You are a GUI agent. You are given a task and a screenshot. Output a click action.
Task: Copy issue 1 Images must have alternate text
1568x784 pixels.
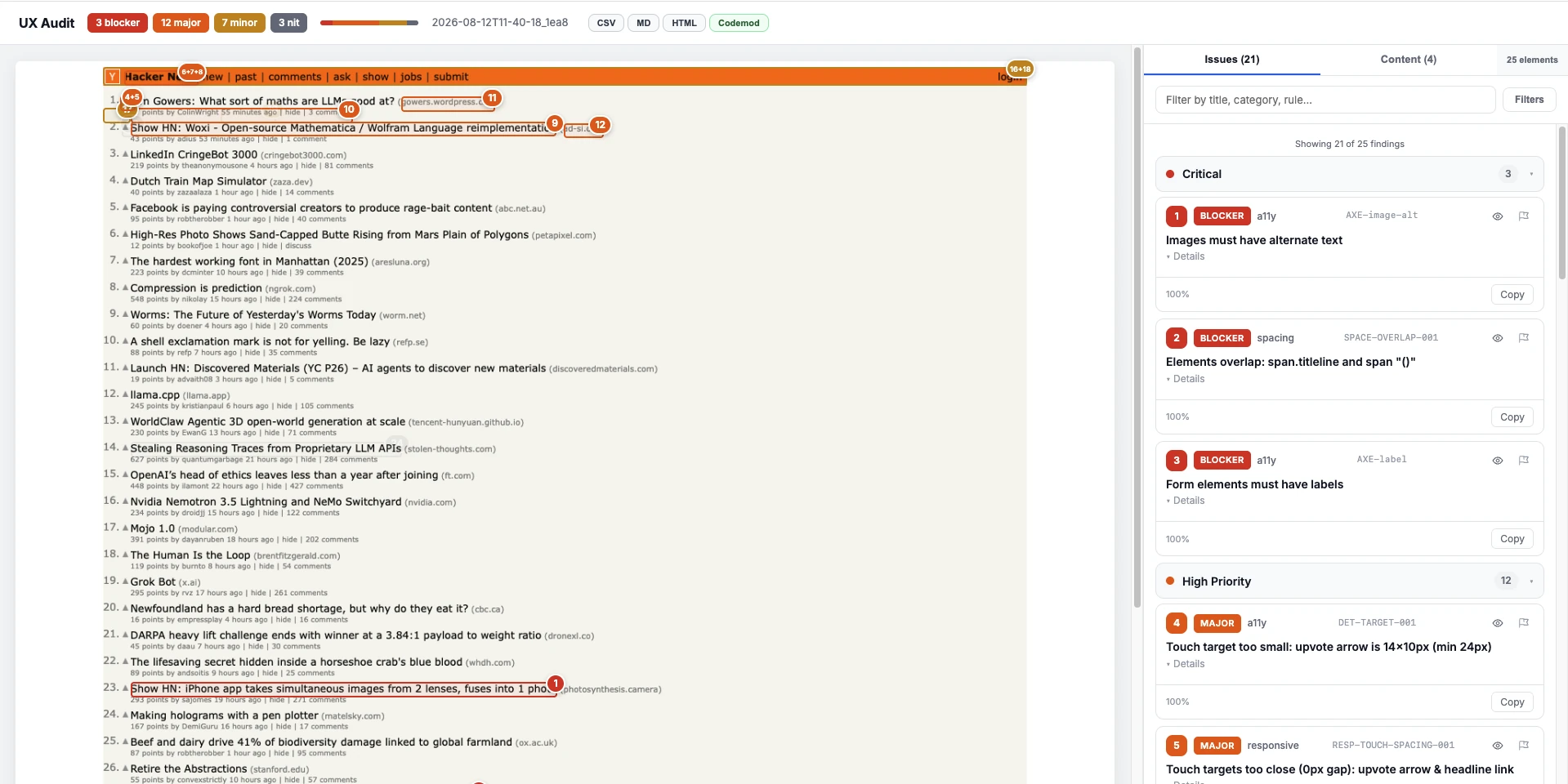(x=1512, y=295)
